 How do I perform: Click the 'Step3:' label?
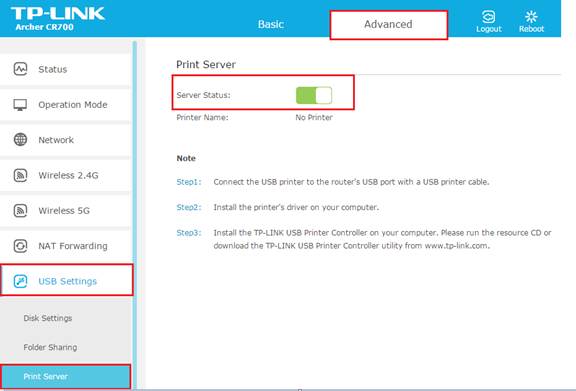tap(189, 233)
